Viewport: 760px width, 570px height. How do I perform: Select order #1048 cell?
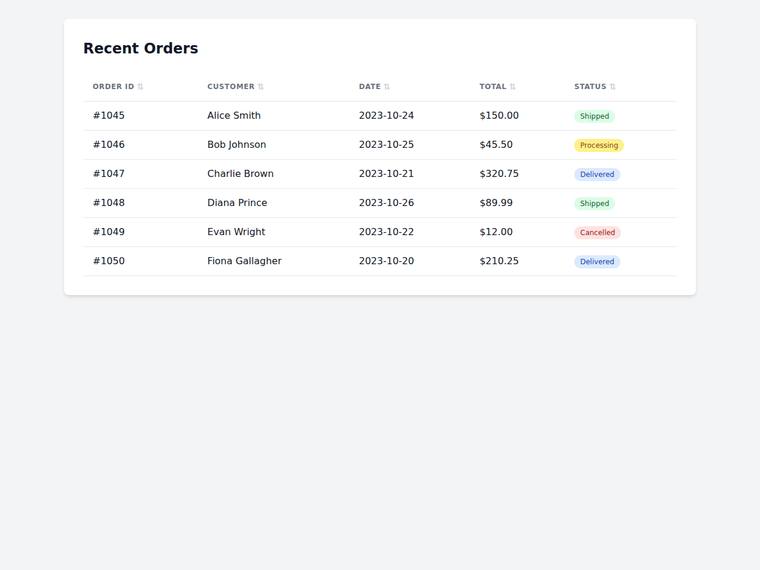pyautogui.click(x=109, y=203)
